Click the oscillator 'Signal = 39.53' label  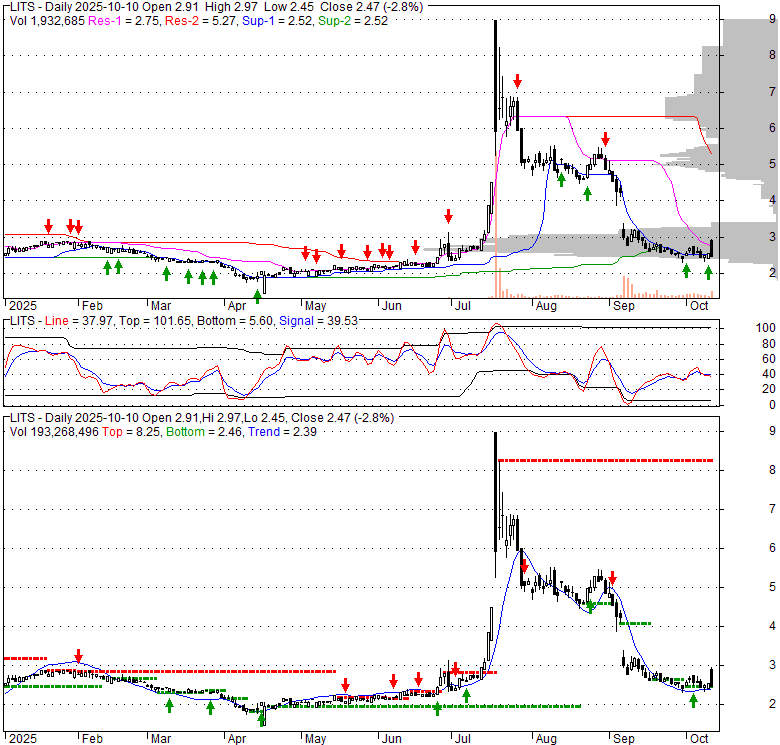click(x=318, y=321)
